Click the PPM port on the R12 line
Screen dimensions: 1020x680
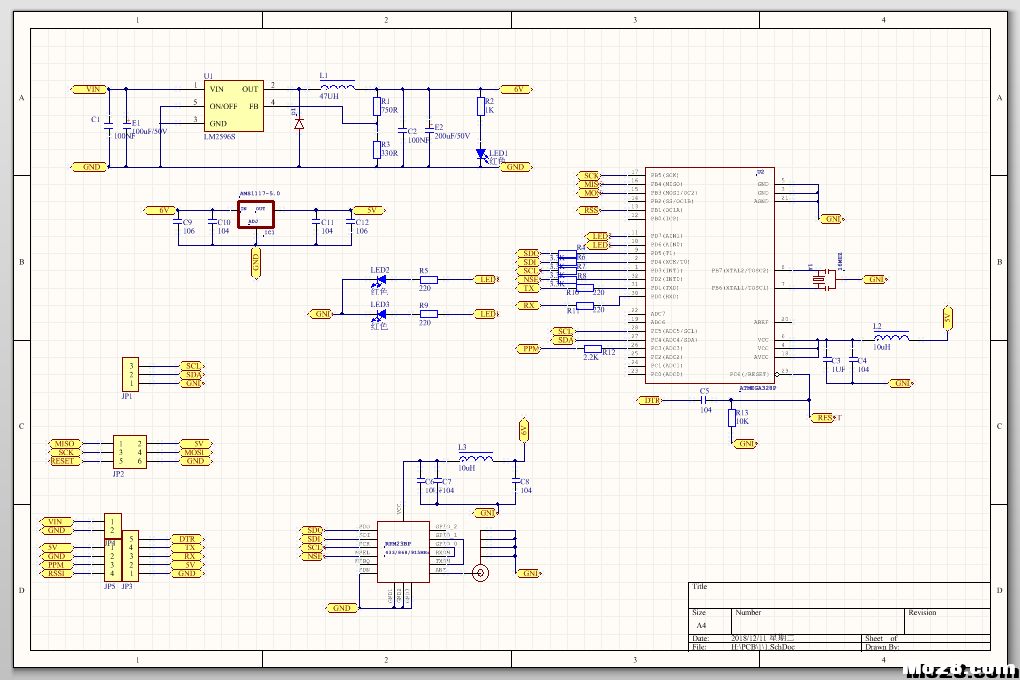point(529,349)
